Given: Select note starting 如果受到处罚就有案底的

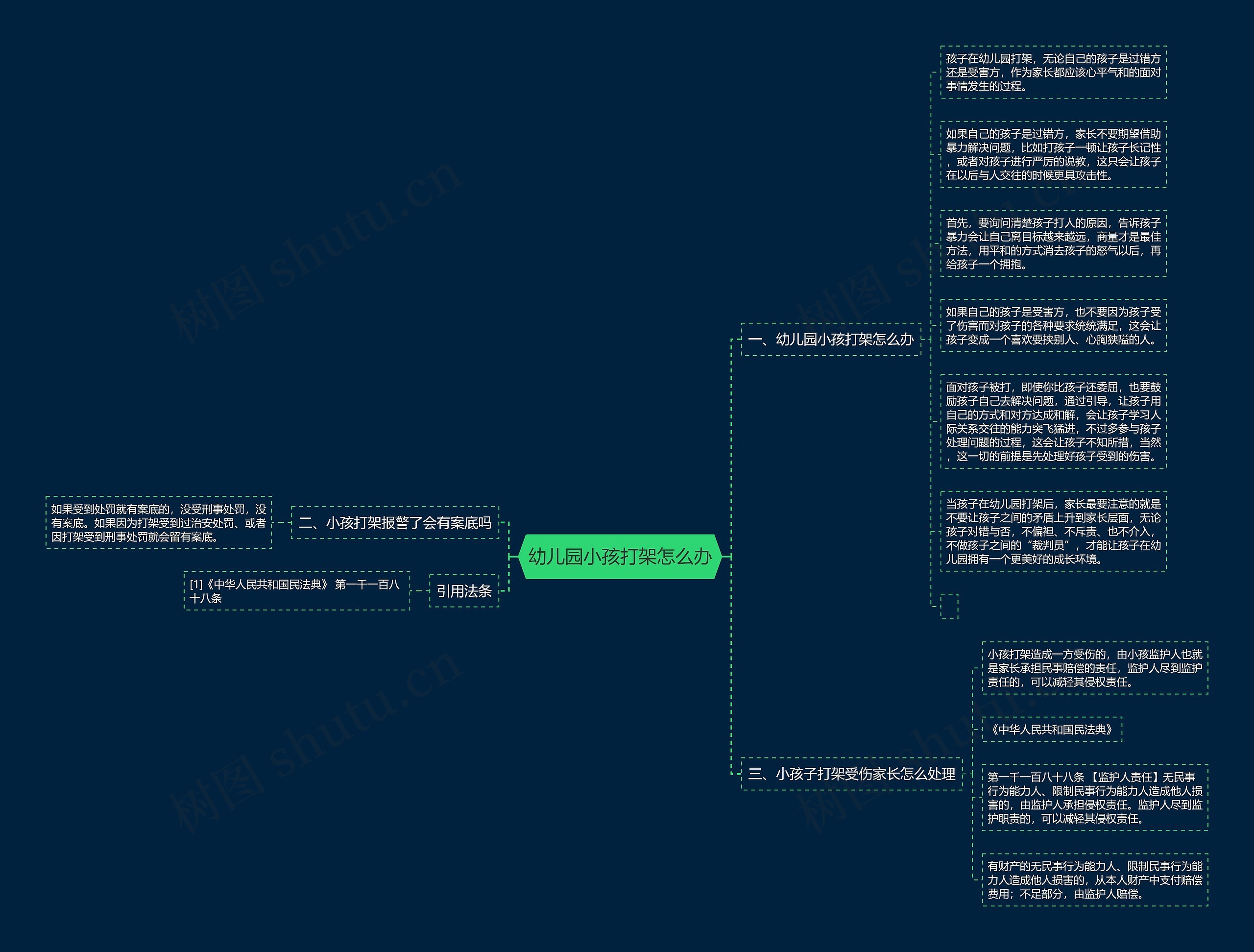Looking at the screenshot, I should pos(159,522).
